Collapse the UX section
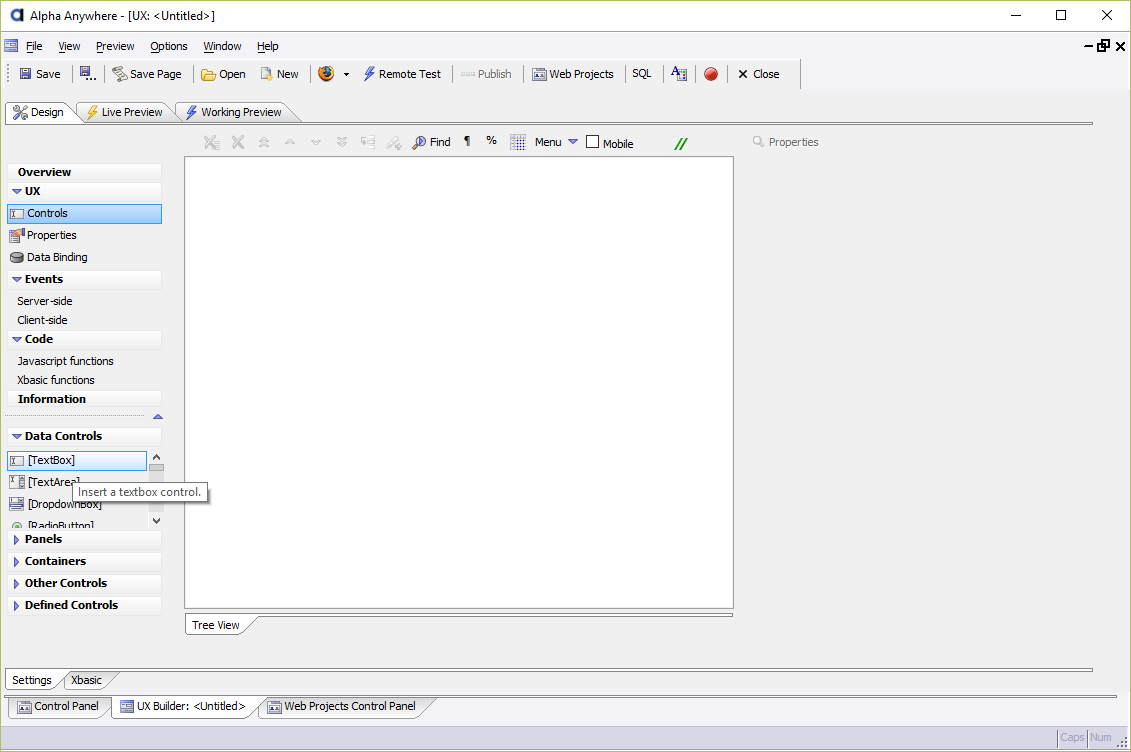The height and width of the screenshot is (752, 1131). pos(17,191)
